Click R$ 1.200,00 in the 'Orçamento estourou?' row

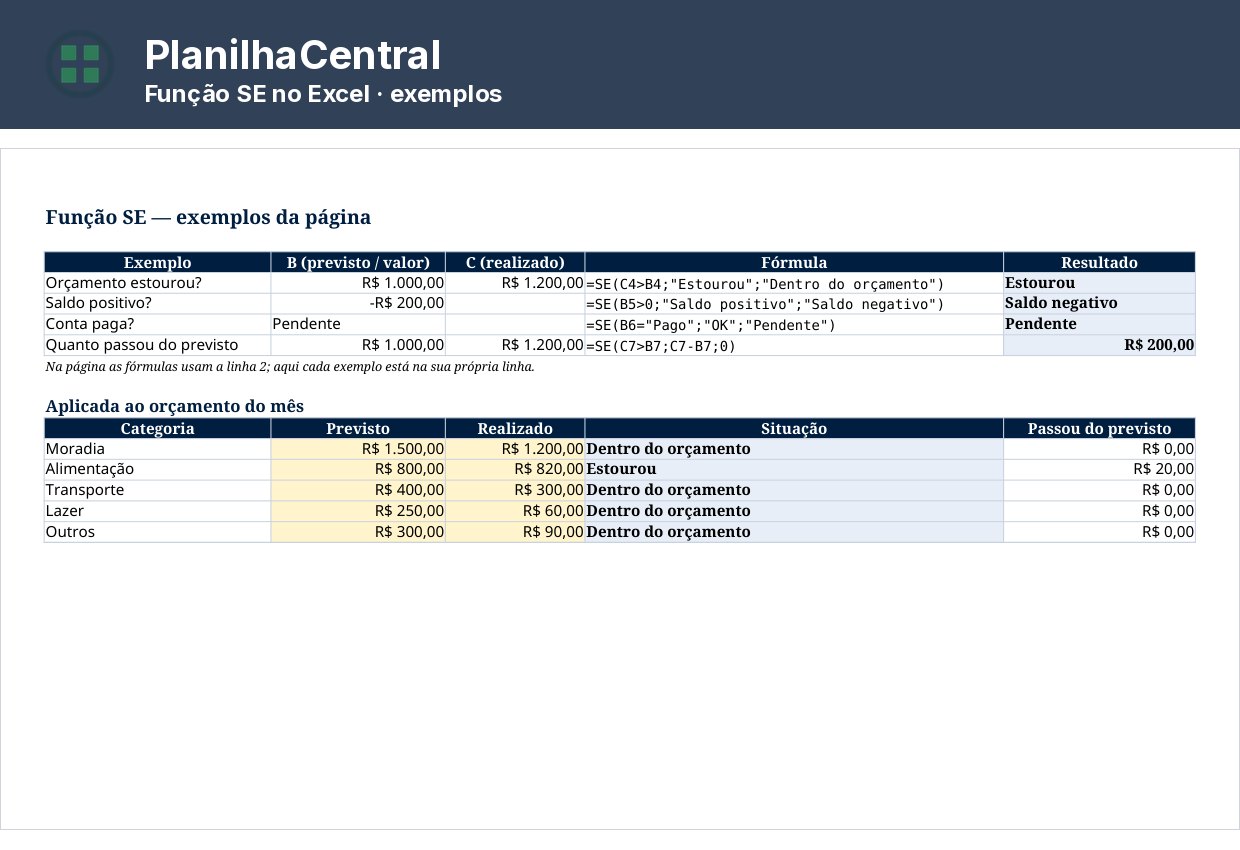[515, 283]
